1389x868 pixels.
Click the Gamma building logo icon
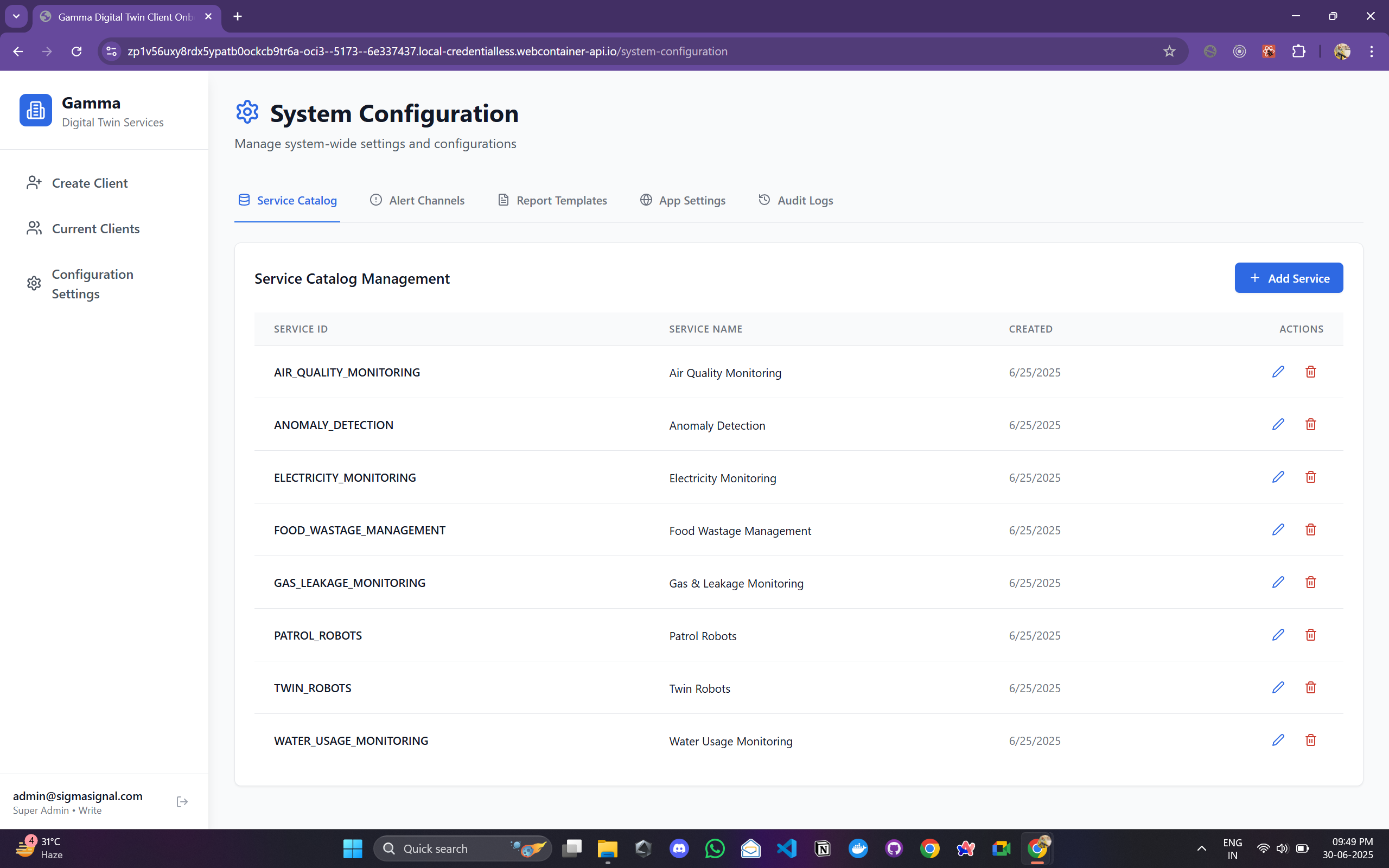[36, 110]
